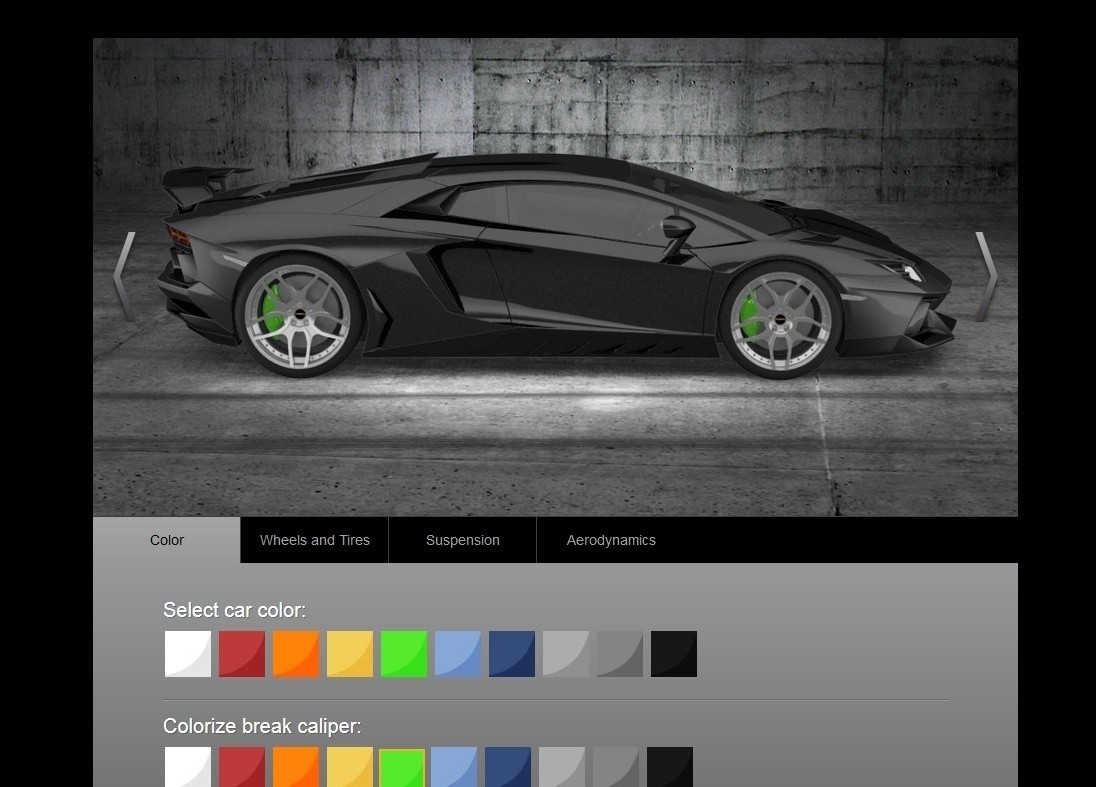The image size is (1096, 787).
Task: Open the Color tab
Action: click(x=166, y=540)
